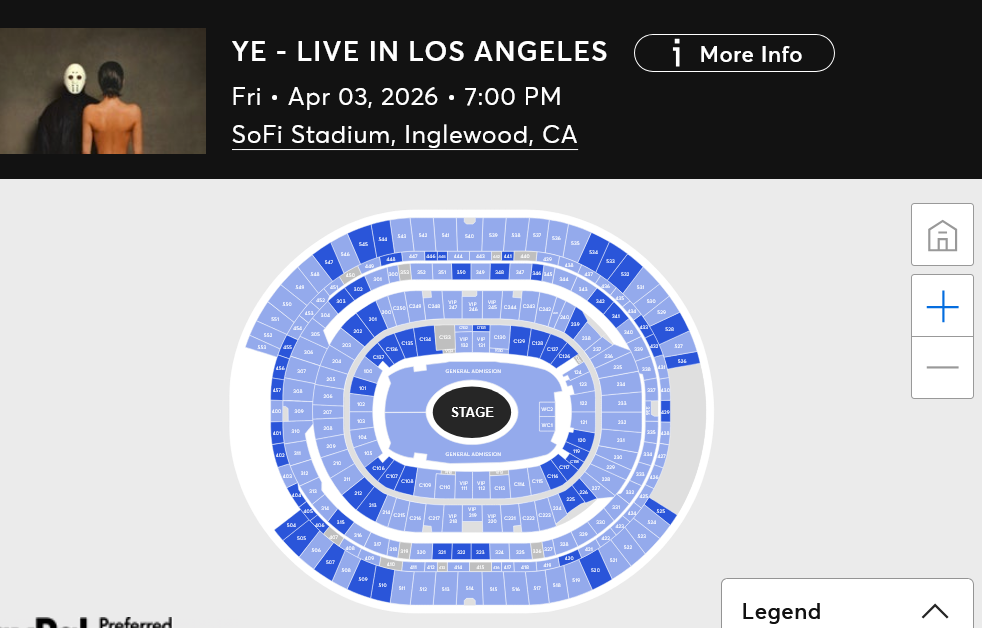The height and width of the screenshot is (628, 982).
Task: Choose section 534 on the map
Action: tap(593, 252)
